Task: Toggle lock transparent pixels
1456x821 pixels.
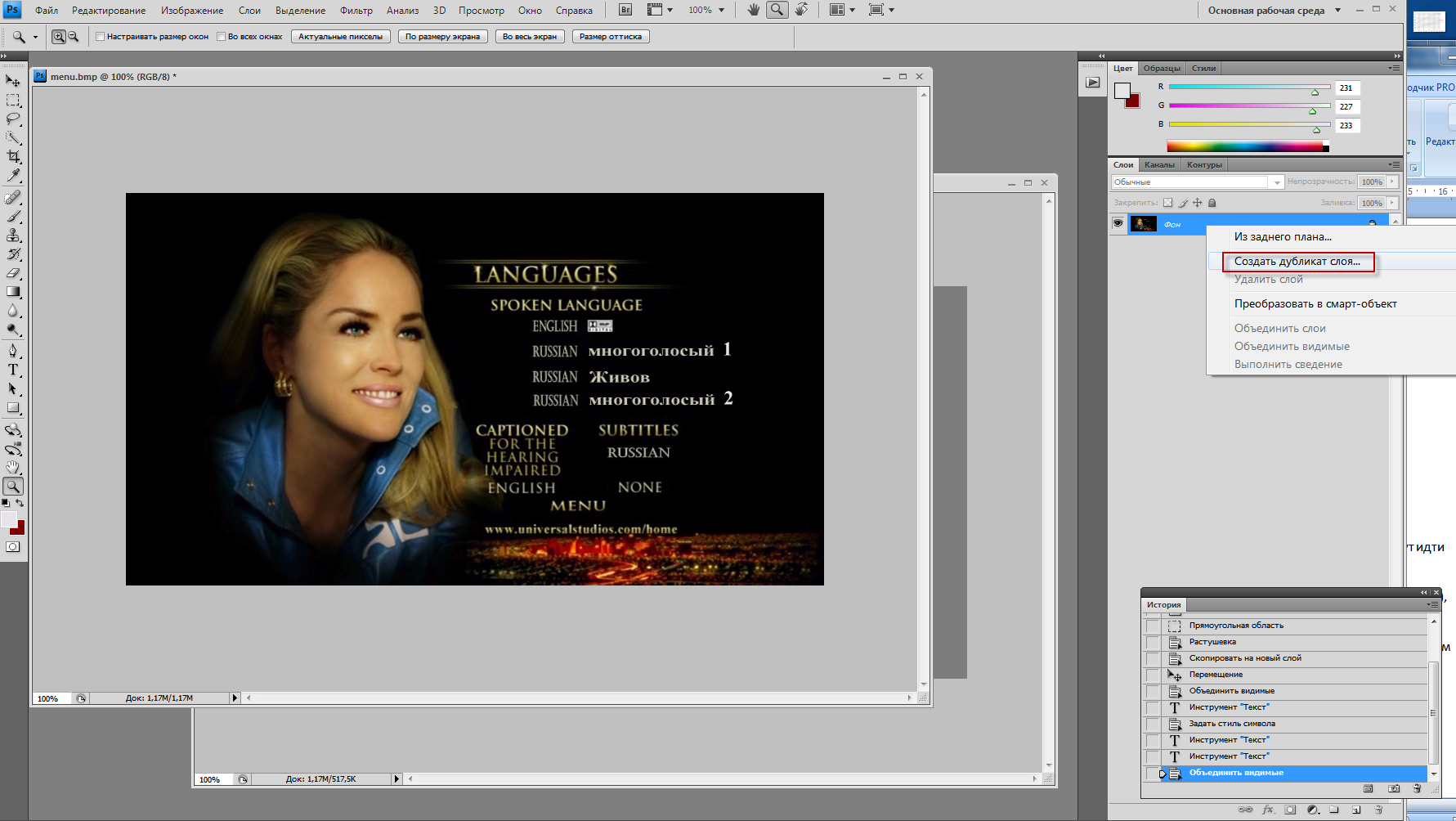Action: pos(1167,203)
